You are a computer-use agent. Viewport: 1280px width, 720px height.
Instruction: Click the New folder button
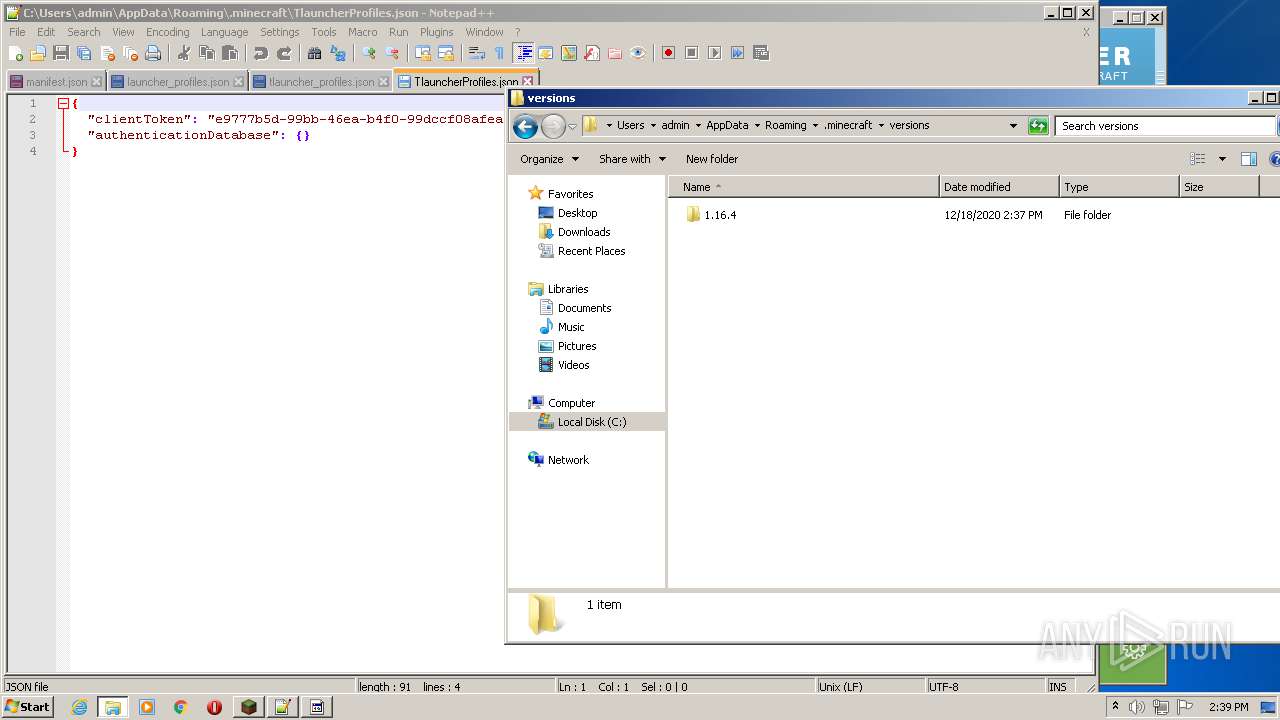coord(712,159)
